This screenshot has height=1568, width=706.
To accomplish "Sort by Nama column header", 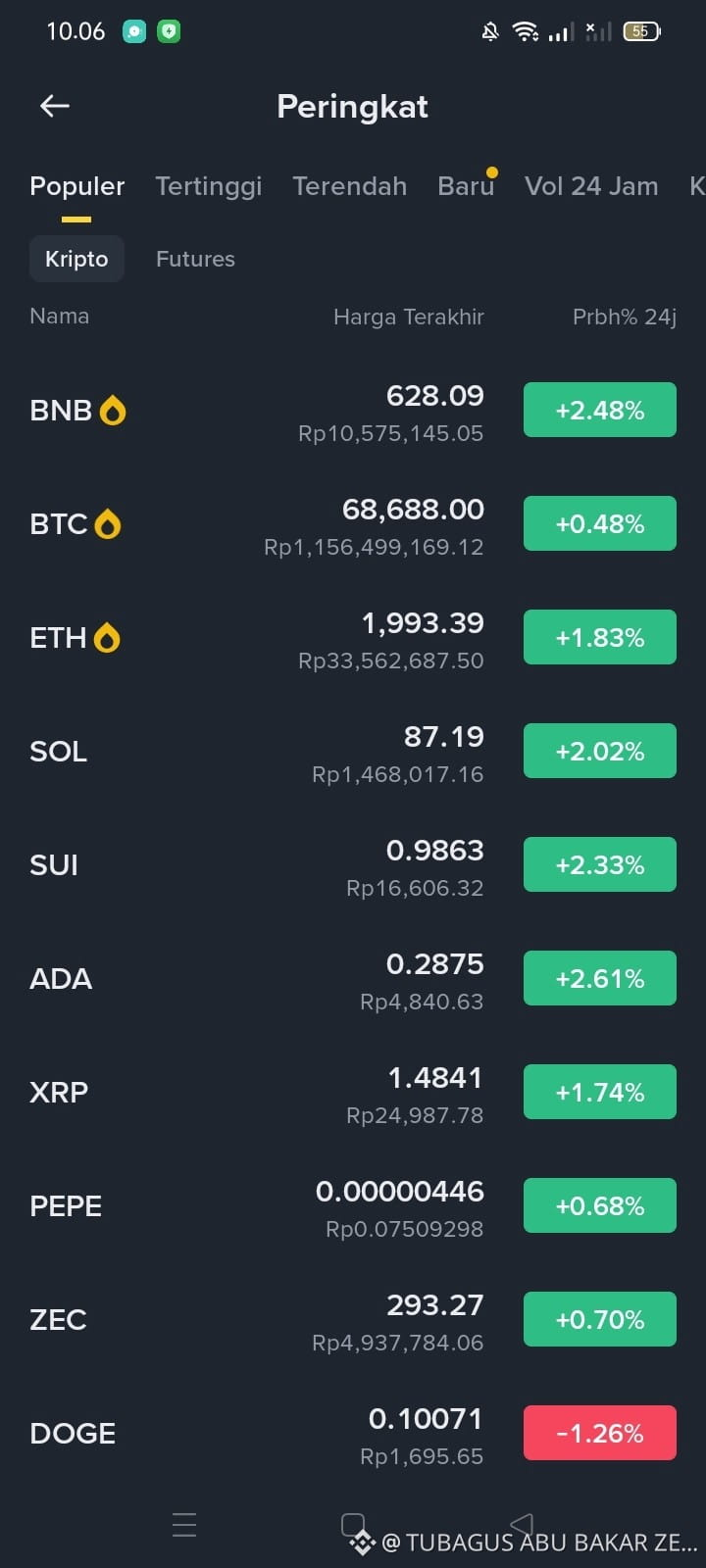I will coord(59,316).
